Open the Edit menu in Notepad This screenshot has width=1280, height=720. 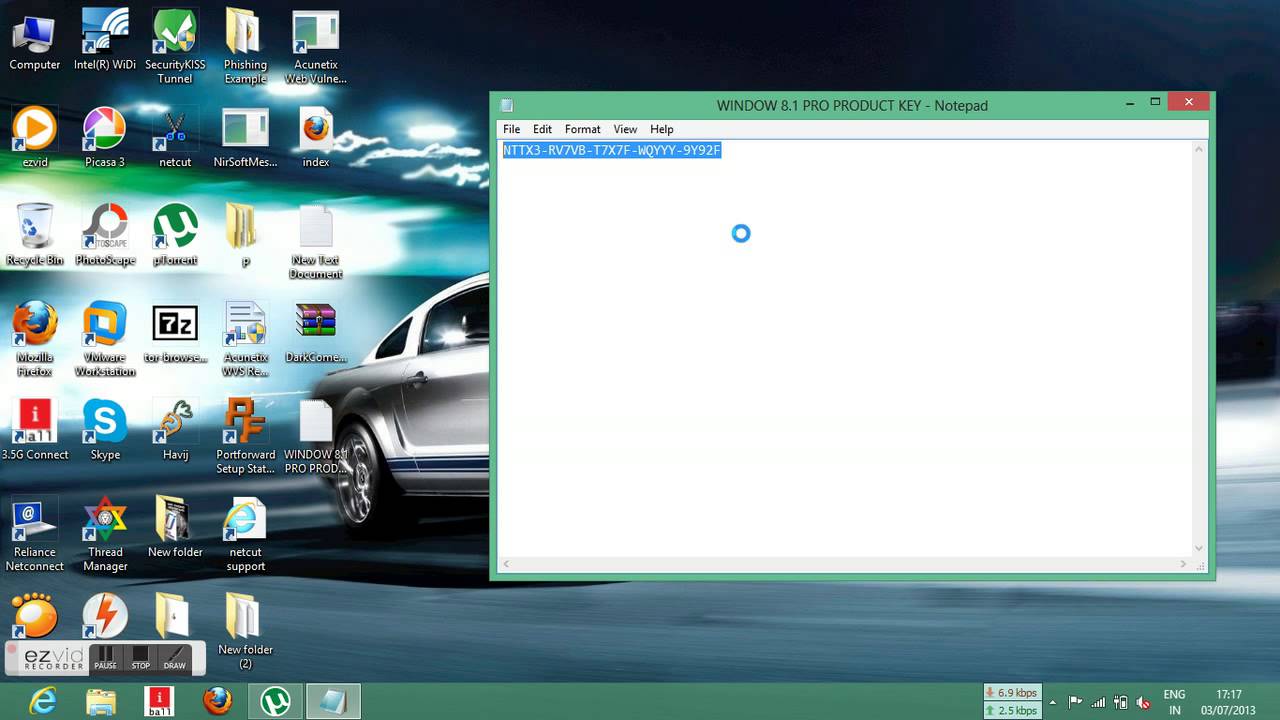point(542,129)
